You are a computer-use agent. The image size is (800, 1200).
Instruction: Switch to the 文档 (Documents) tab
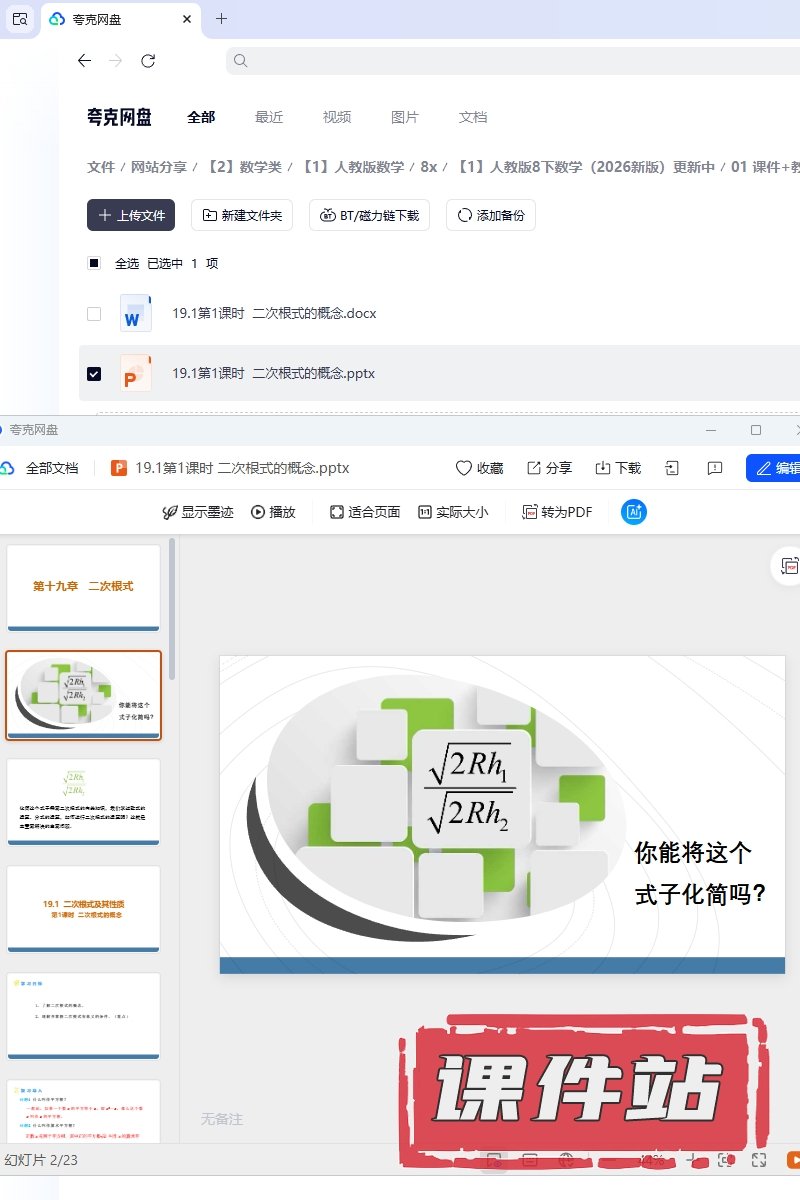click(x=473, y=117)
